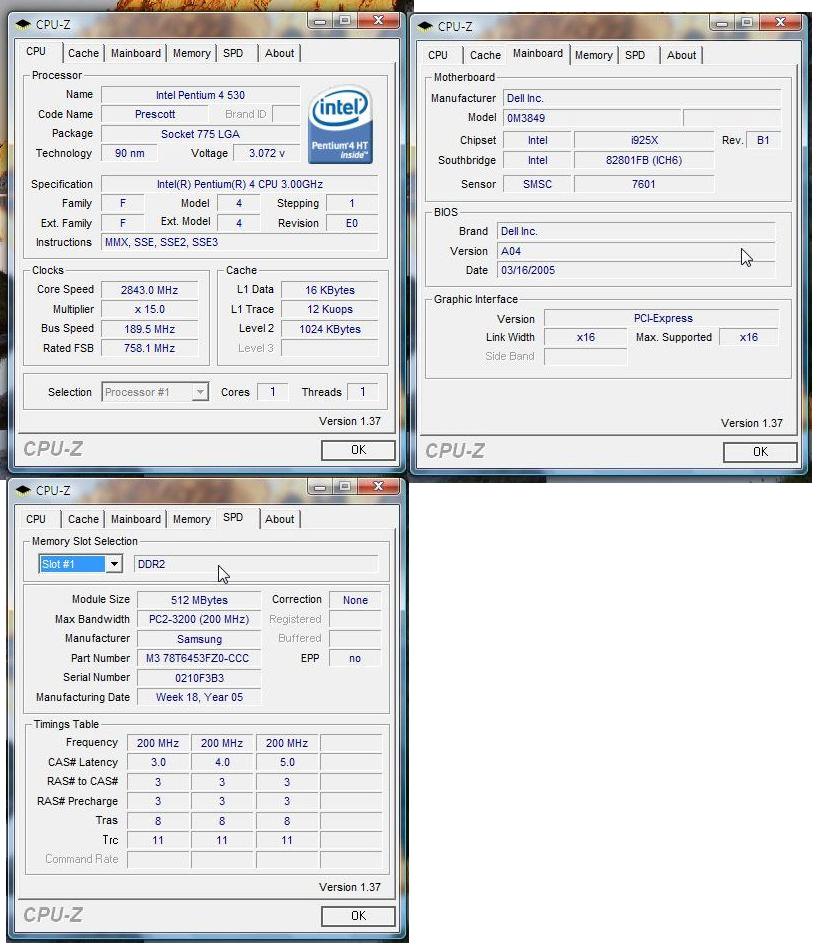The width and height of the screenshot is (817, 948).
Task: Open the Memory tab in the CPU window
Action: [191, 53]
